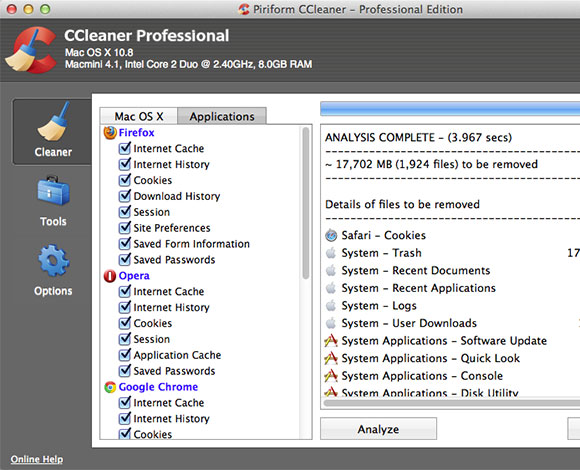Select 'System Applications – Quick Look' row
This screenshot has width=580, height=470.
coord(450,358)
